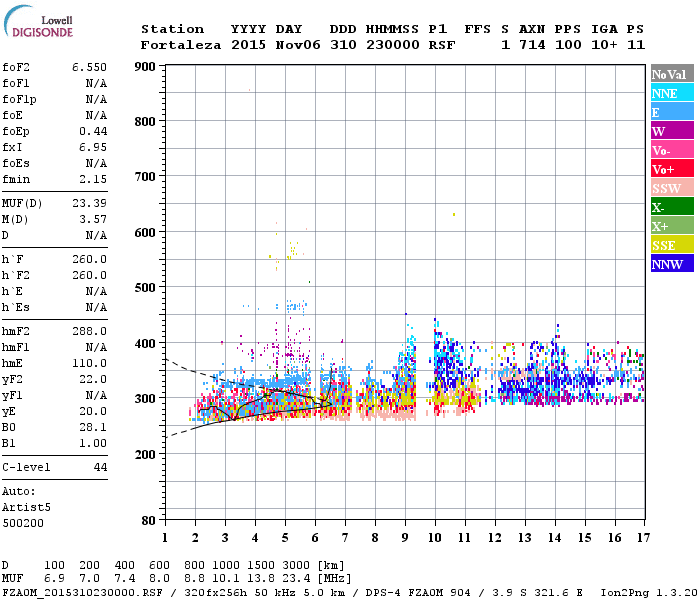The image size is (700, 600).
Task: Select the Vo- pink legend swatch
Action: point(672,150)
